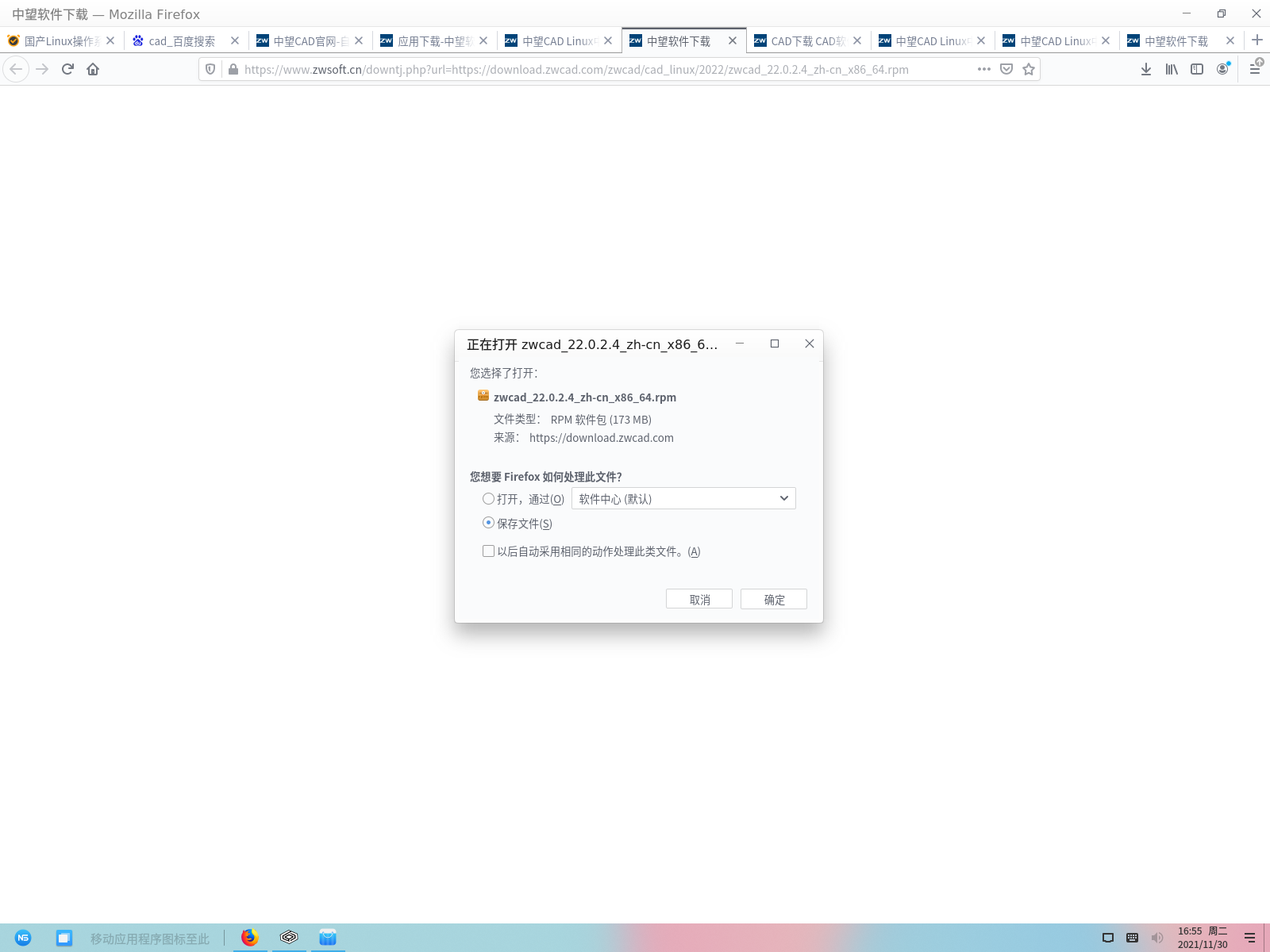Click the taskbar clock 16:55
Viewport: 1270px width, 952px height.
tap(1190, 931)
